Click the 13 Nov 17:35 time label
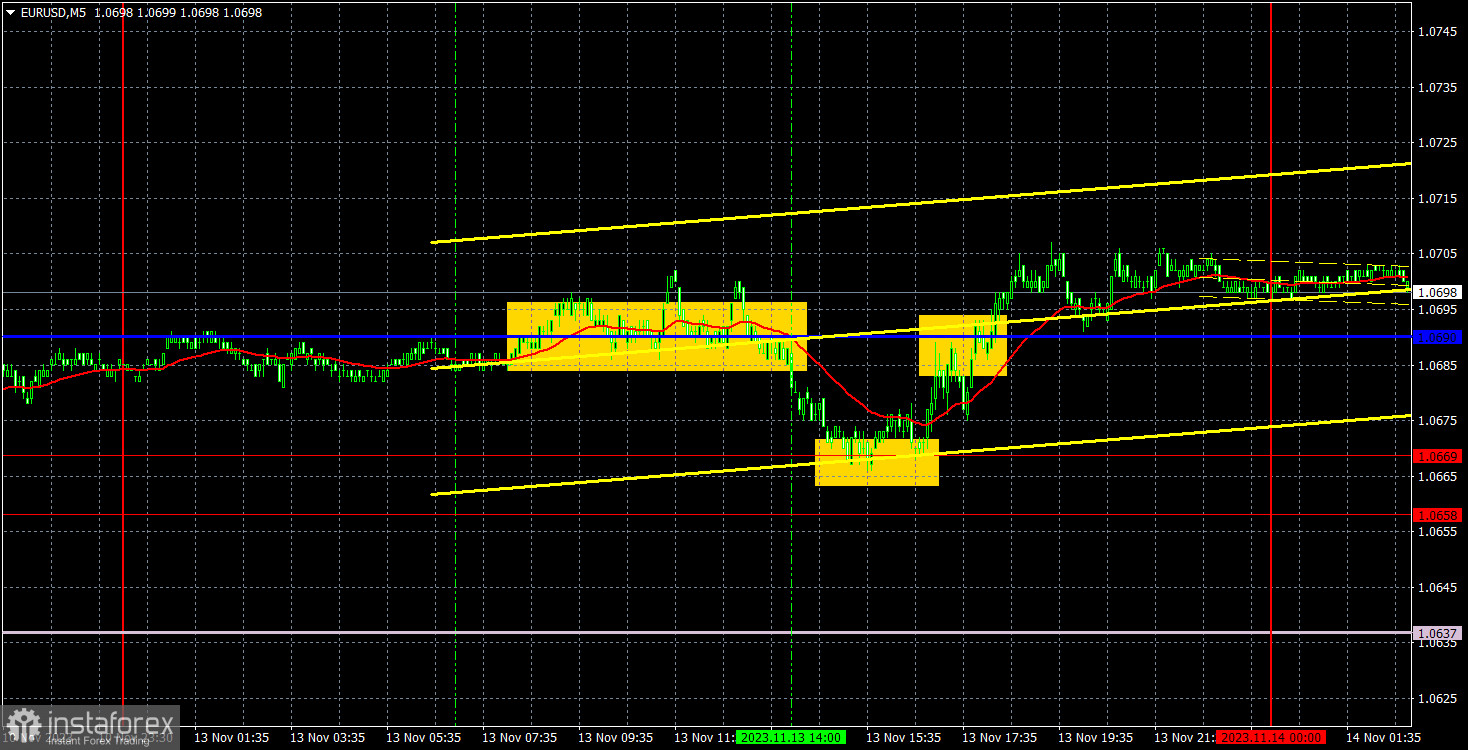The width and height of the screenshot is (1468, 750). tap(1000, 737)
